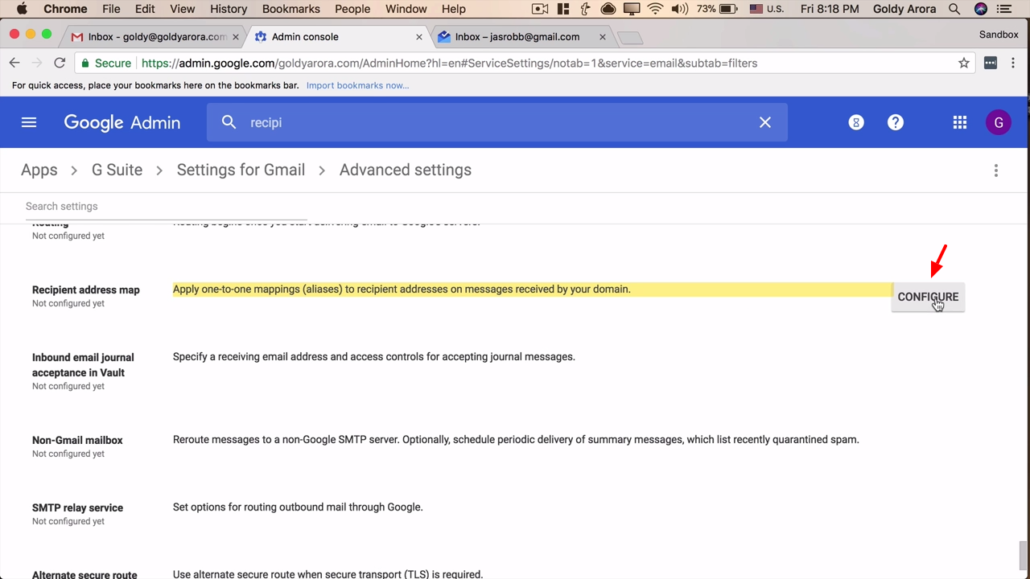Open the Google Admin hamburger menu
This screenshot has height=579, width=1030.
[x=29, y=122]
